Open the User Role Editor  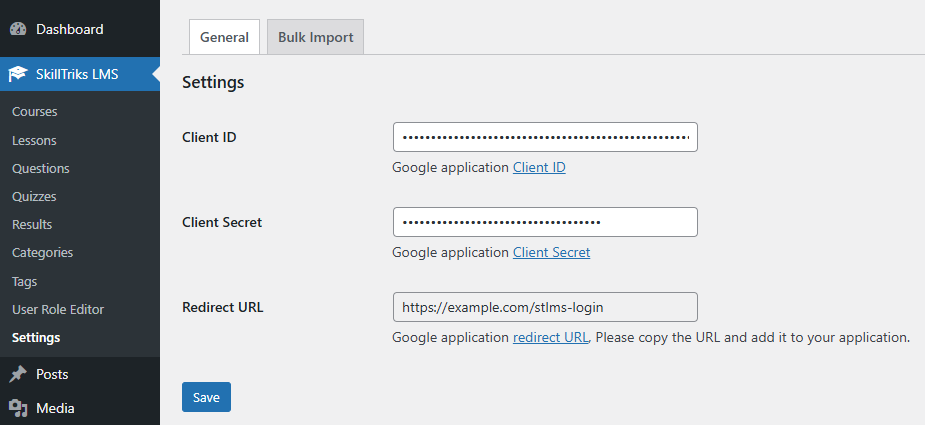[58, 309]
